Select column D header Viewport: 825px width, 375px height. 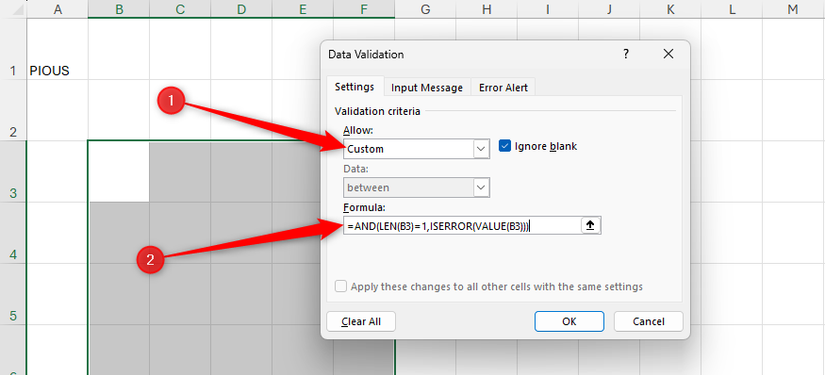point(241,9)
